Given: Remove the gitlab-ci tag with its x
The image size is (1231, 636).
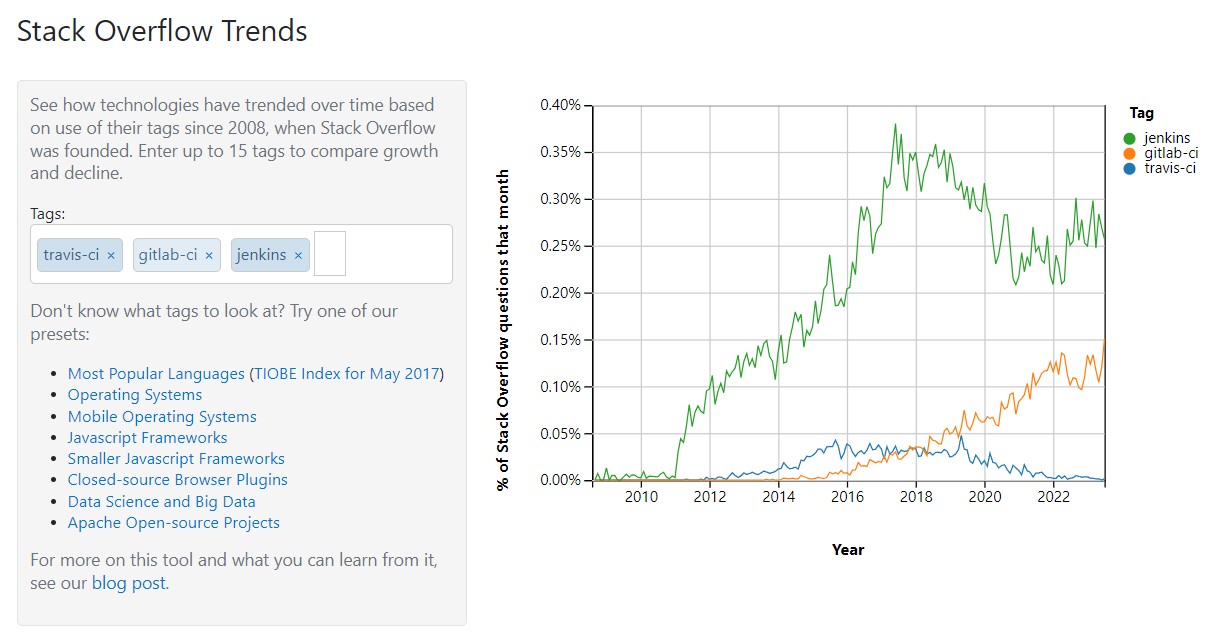Looking at the screenshot, I should tap(209, 255).
